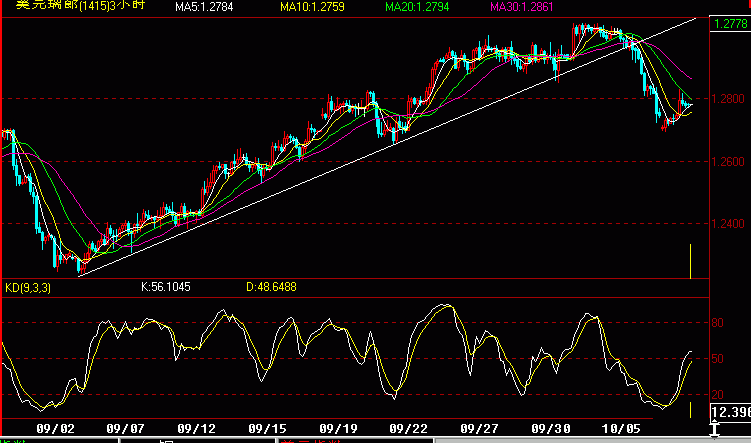751x443 pixels.
Task: Click the 1.2400 price axis label
Action: pyautogui.click(x=728, y=224)
